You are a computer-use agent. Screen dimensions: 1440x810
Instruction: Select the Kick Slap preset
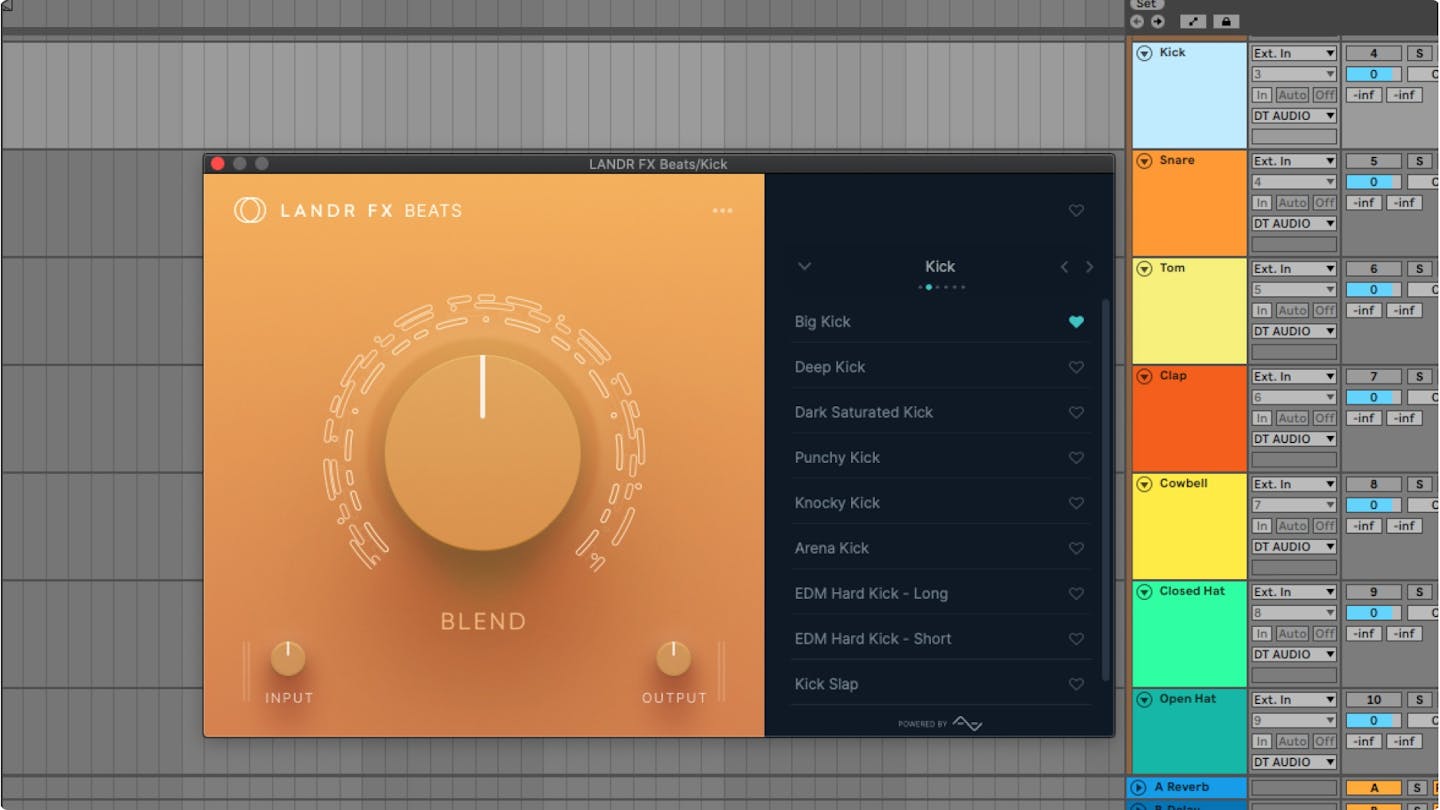point(826,684)
